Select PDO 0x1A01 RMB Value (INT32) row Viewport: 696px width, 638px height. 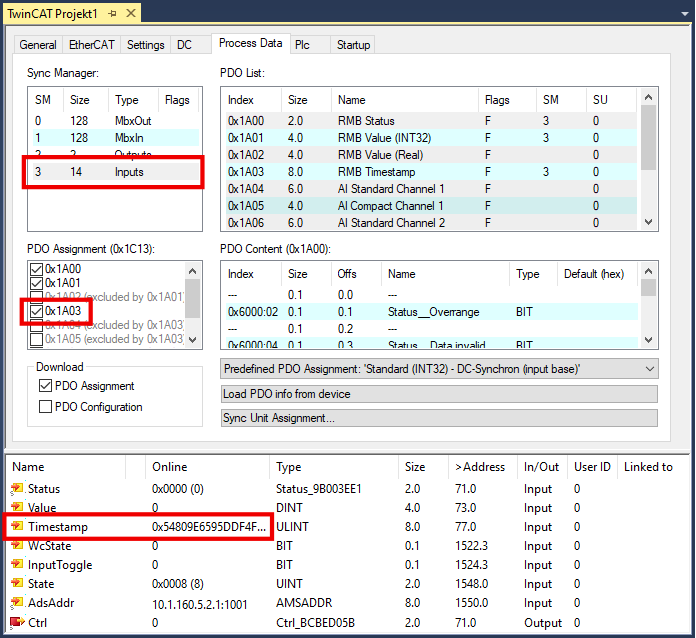(430, 138)
